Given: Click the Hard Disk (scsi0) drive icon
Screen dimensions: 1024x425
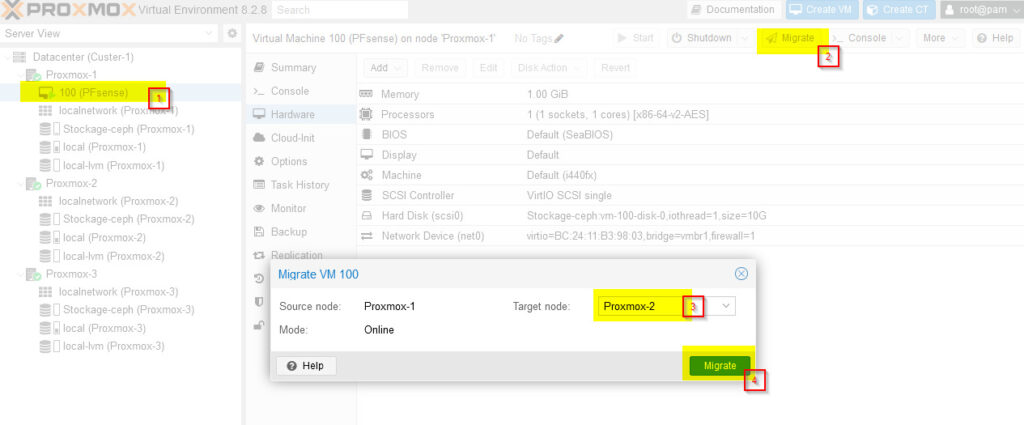Looking at the screenshot, I should (366, 215).
